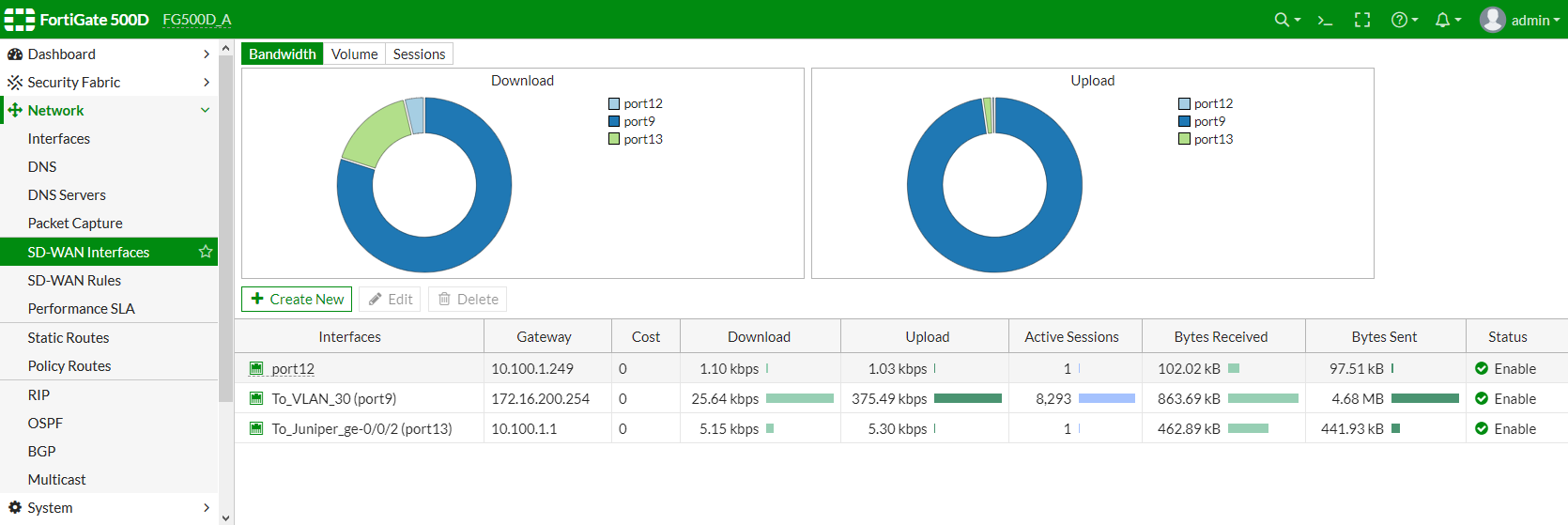Open the search icon in header
1568x525 pixels.
pyautogui.click(x=1281, y=20)
